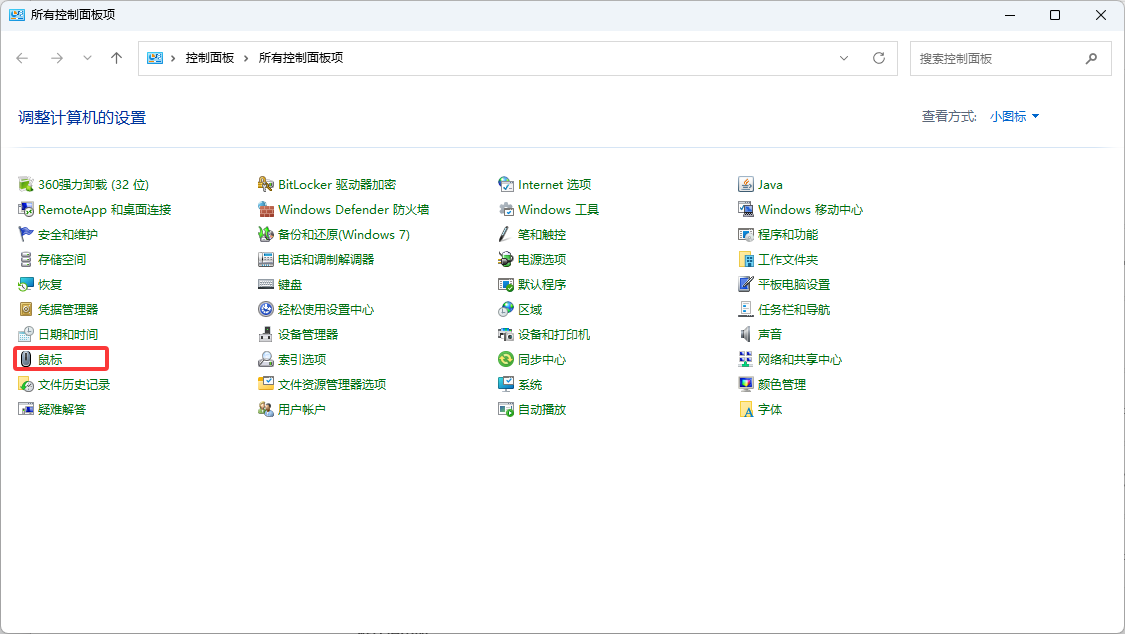Click the address bar control panel icon
1125x634 pixels.
click(155, 58)
